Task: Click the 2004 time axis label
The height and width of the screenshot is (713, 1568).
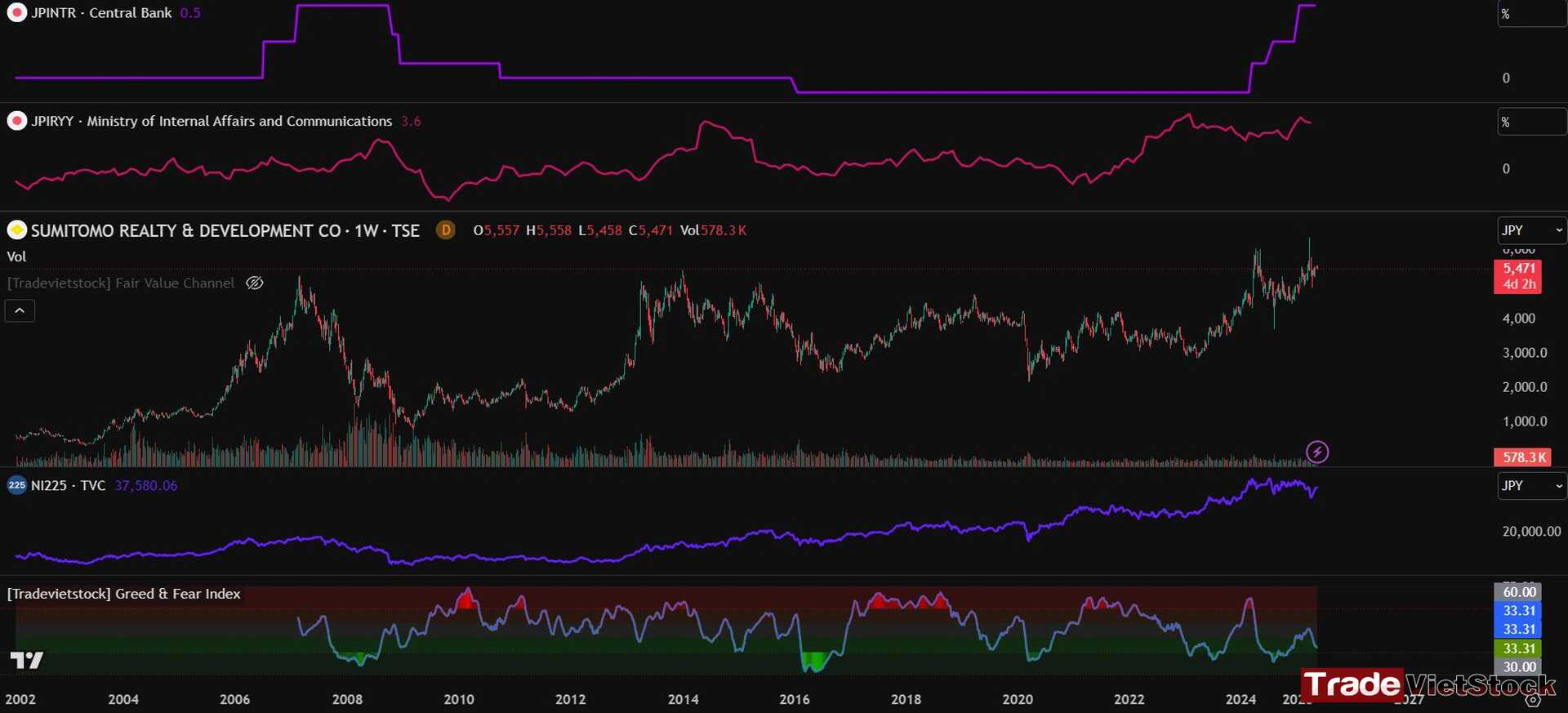Action: click(123, 699)
